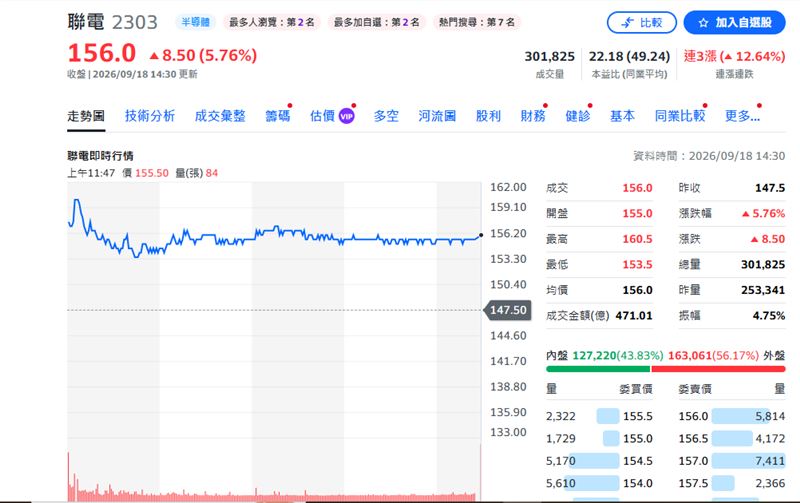
Task: Click the 均價 156.0 value
Action: (637, 290)
